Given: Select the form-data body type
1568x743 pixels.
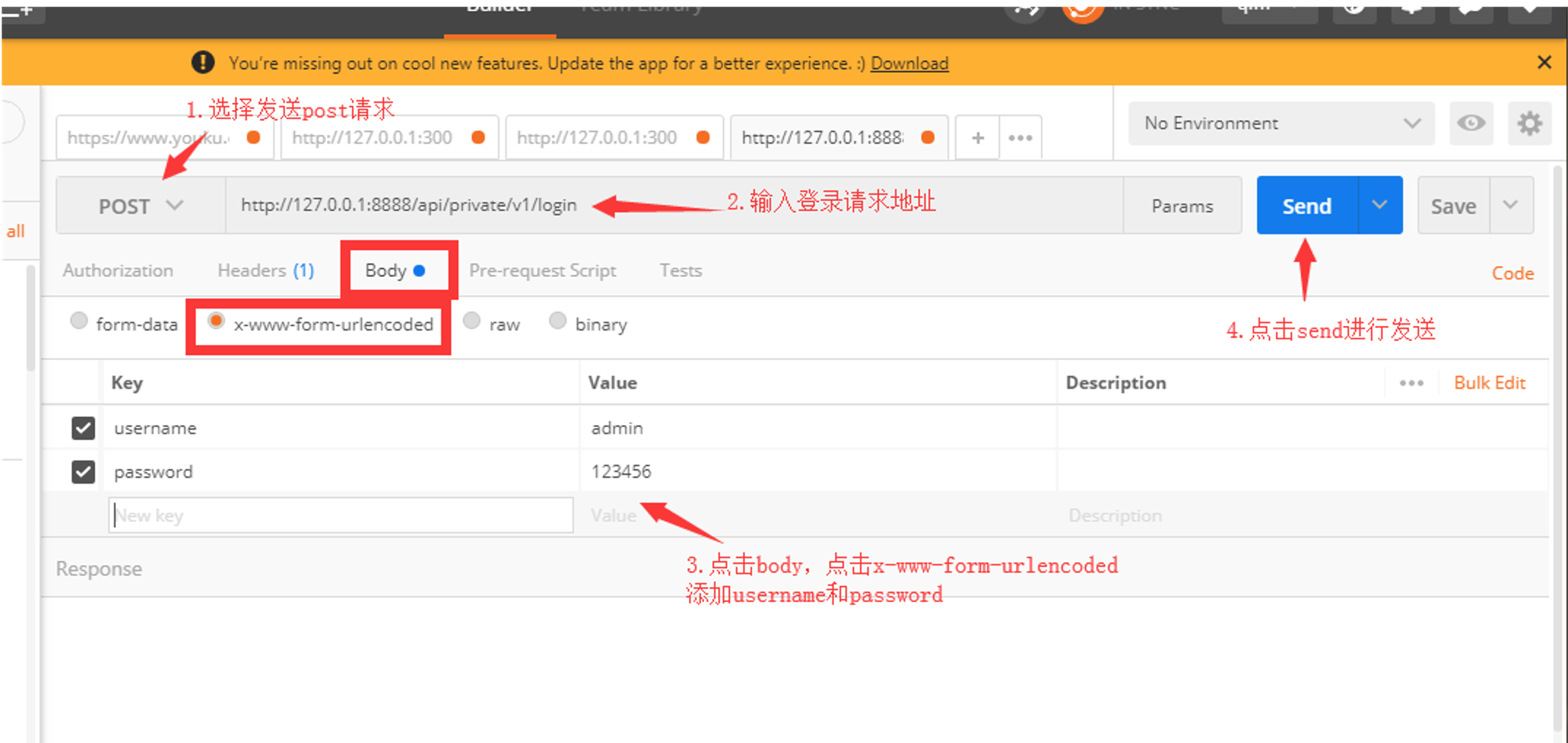Looking at the screenshot, I should pos(79,321).
